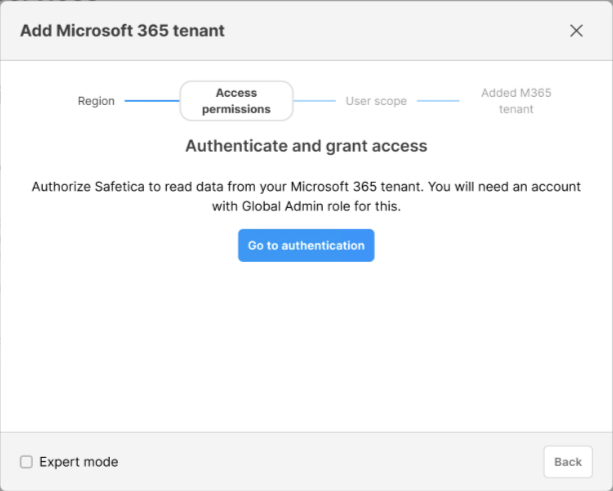613x491 pixels.
Task: Click the dialog footer bar beside Expert mode
Action: 330,462
